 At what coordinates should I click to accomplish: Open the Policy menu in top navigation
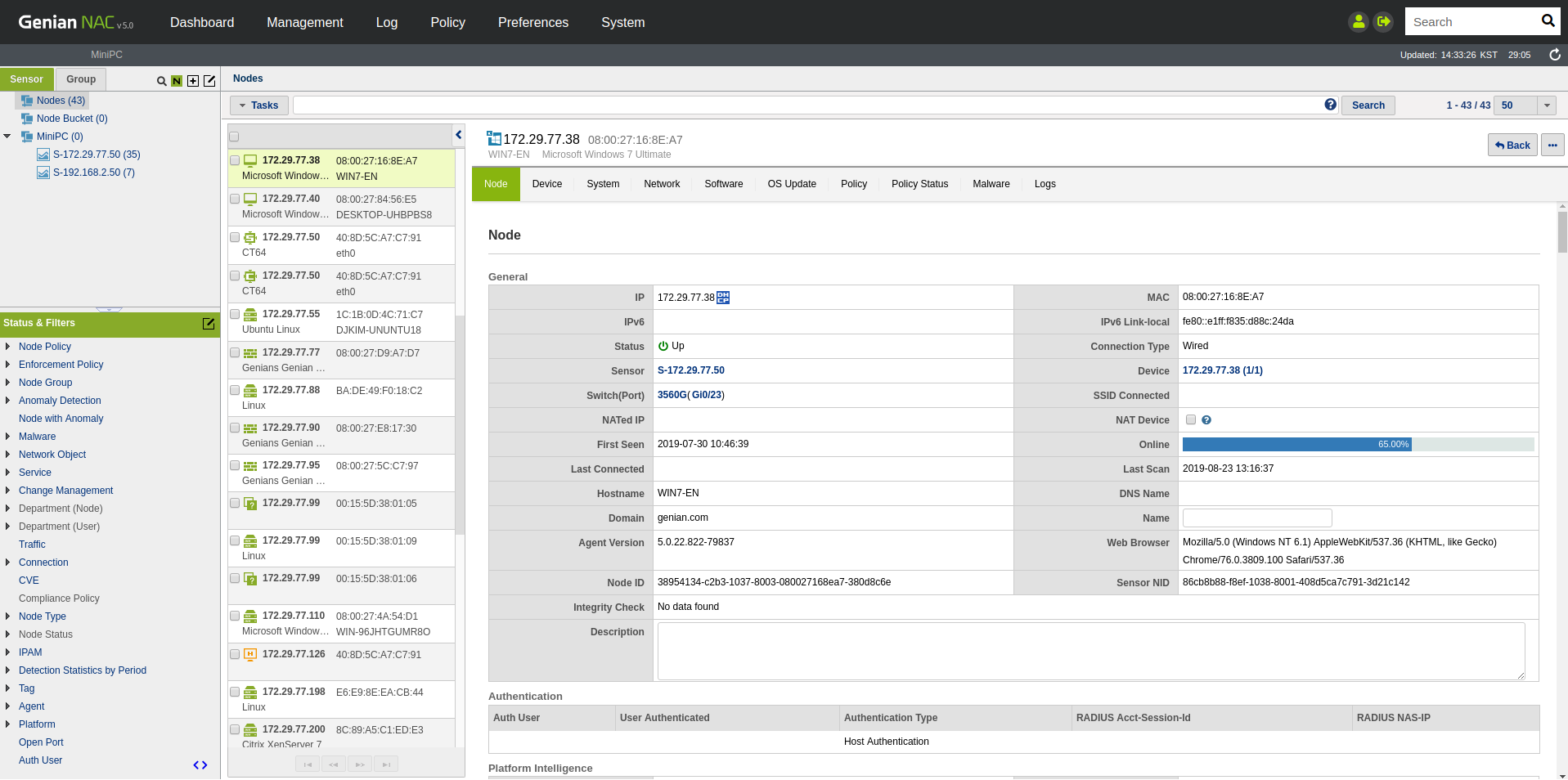click(447, 22)
